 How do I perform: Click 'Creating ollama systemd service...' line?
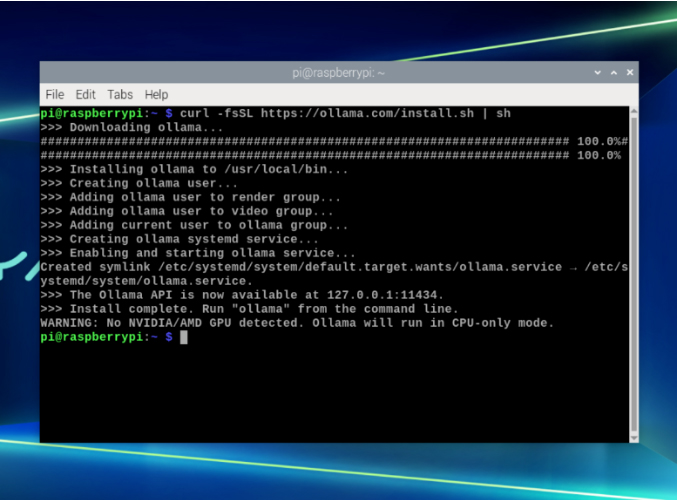click(179, 239)
